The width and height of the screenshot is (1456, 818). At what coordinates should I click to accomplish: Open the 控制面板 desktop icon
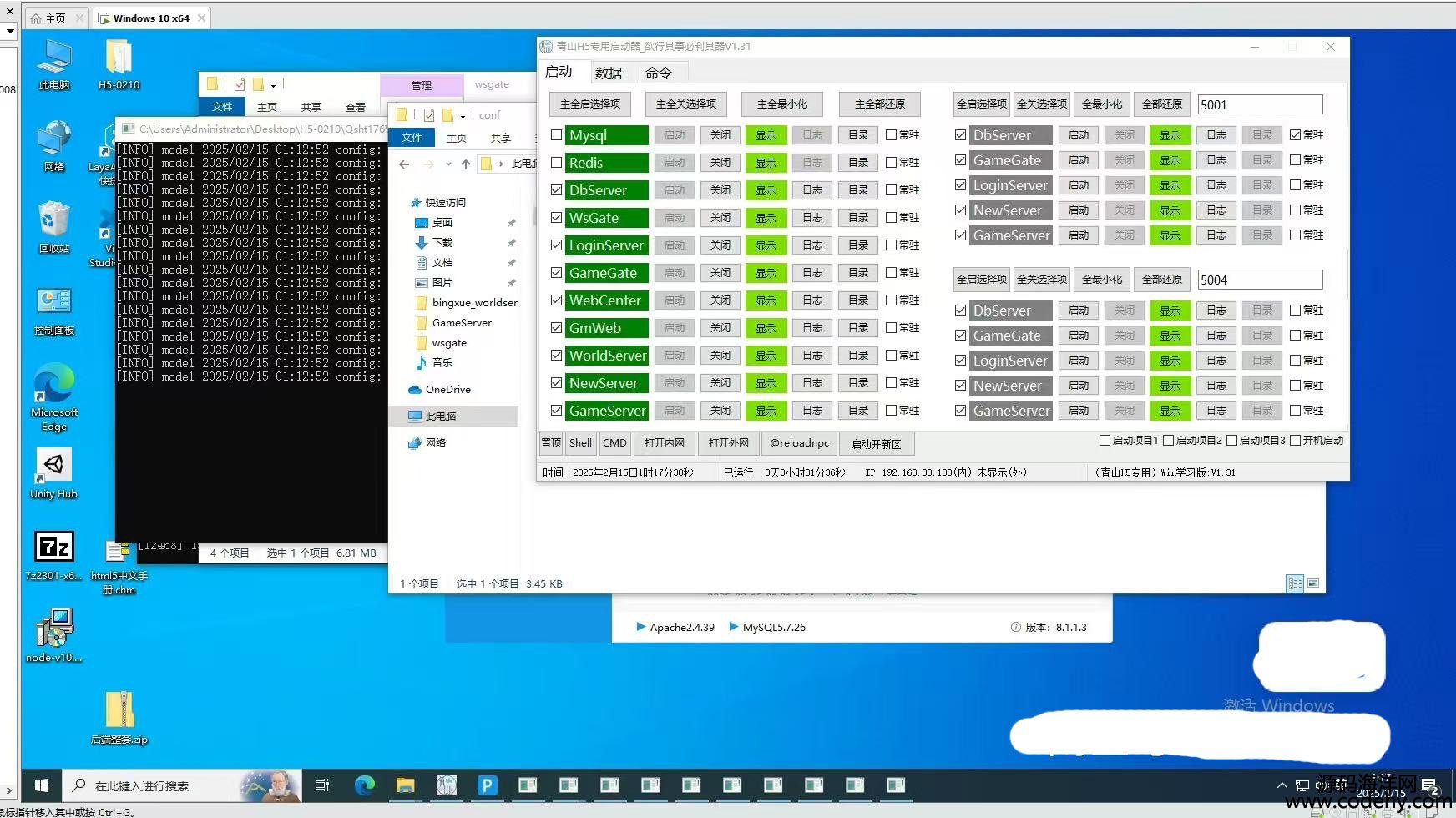point(54,311)
